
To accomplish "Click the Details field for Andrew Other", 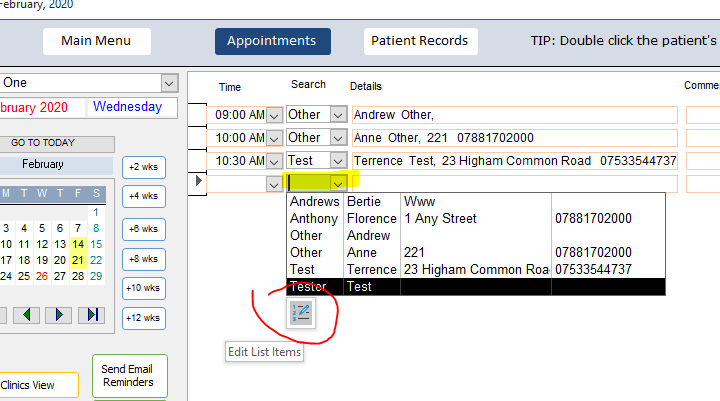I will point(514,115).
